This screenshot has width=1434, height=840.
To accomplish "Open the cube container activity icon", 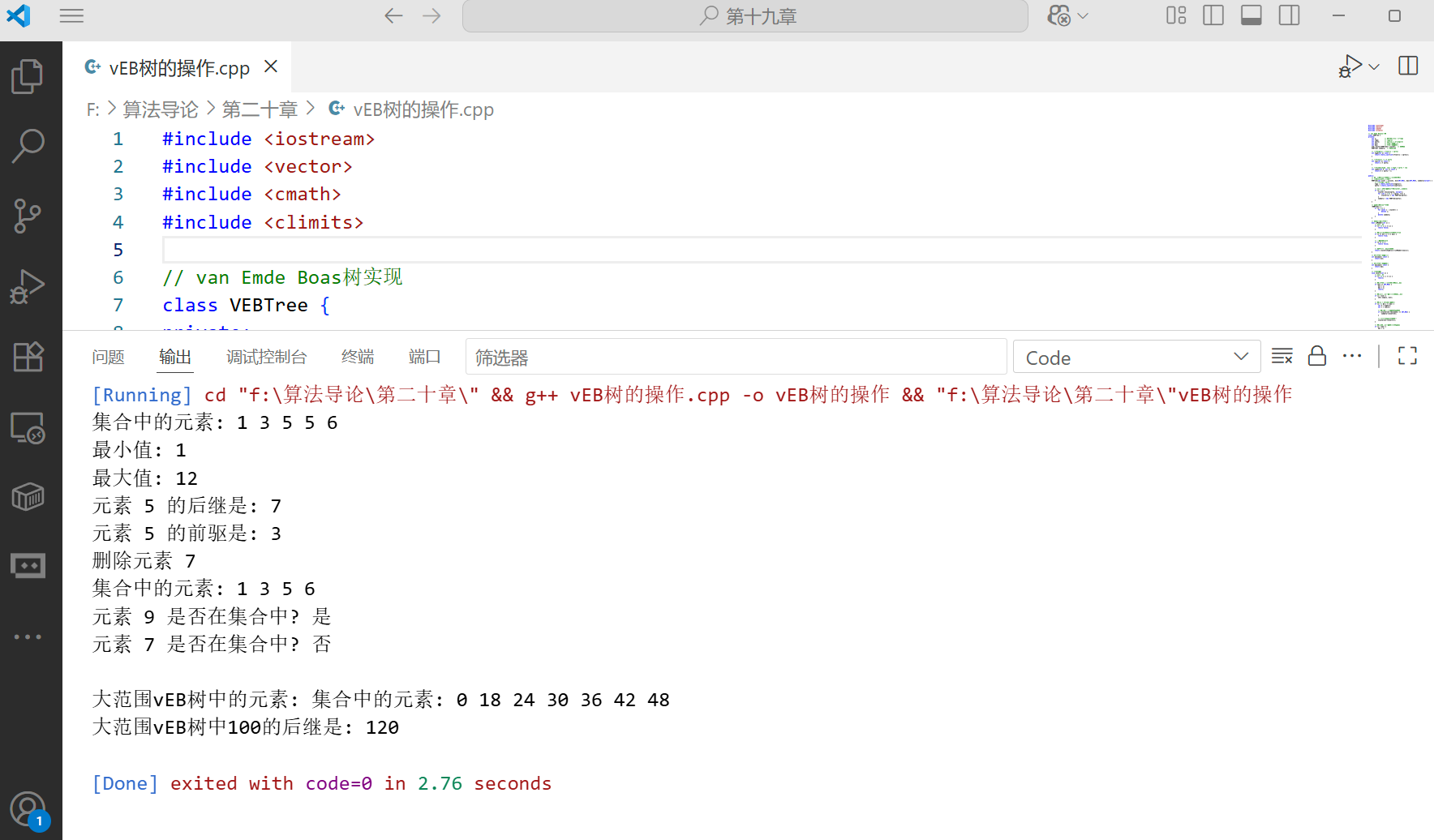I will [28, 497].
